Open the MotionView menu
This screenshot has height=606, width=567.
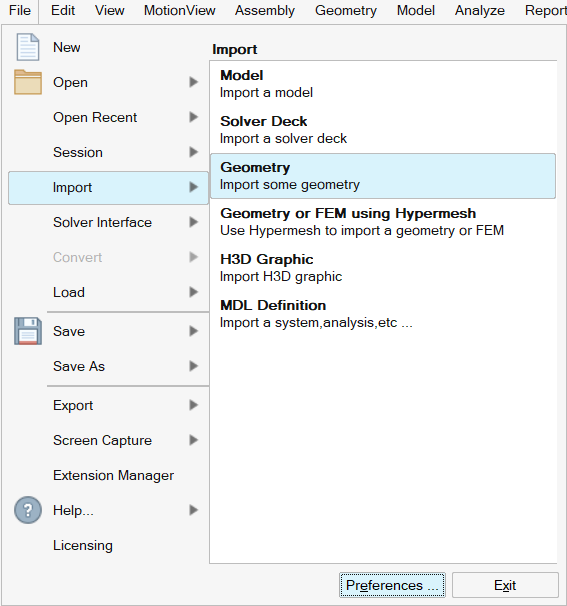(179, 10)
